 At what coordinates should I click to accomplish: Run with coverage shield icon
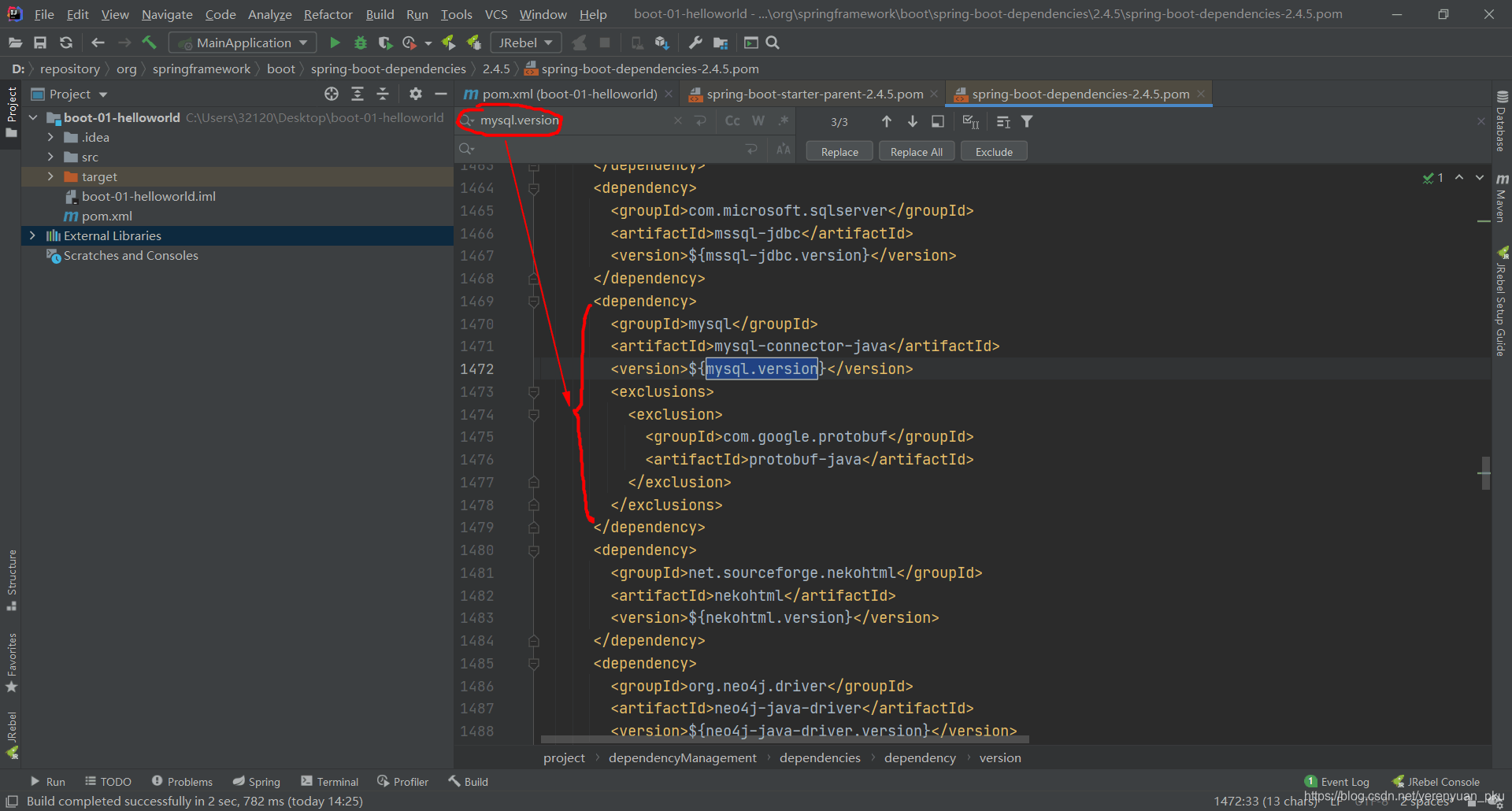pos(385,43)
